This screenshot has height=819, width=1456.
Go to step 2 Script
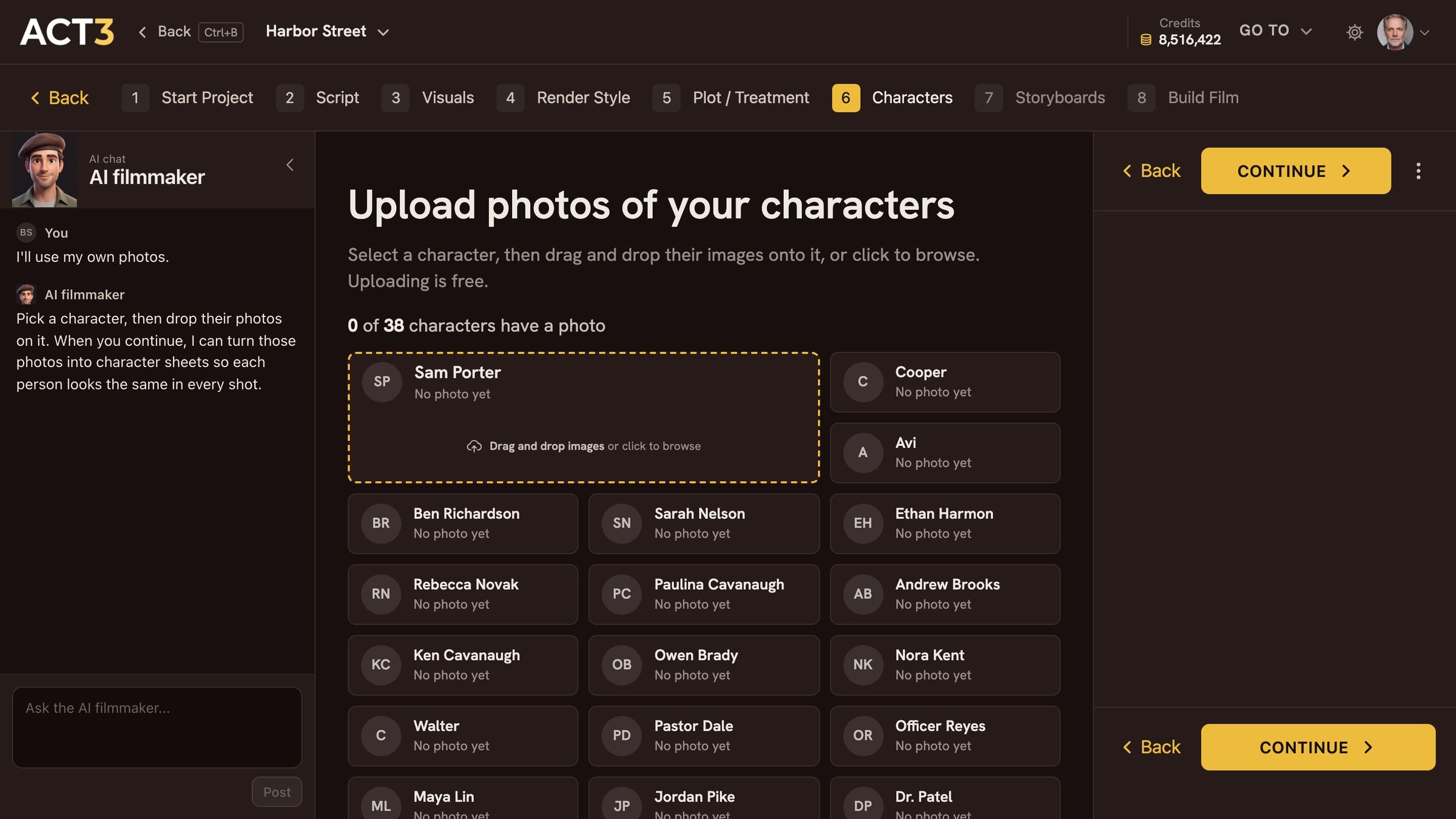(x=317, y=98)
